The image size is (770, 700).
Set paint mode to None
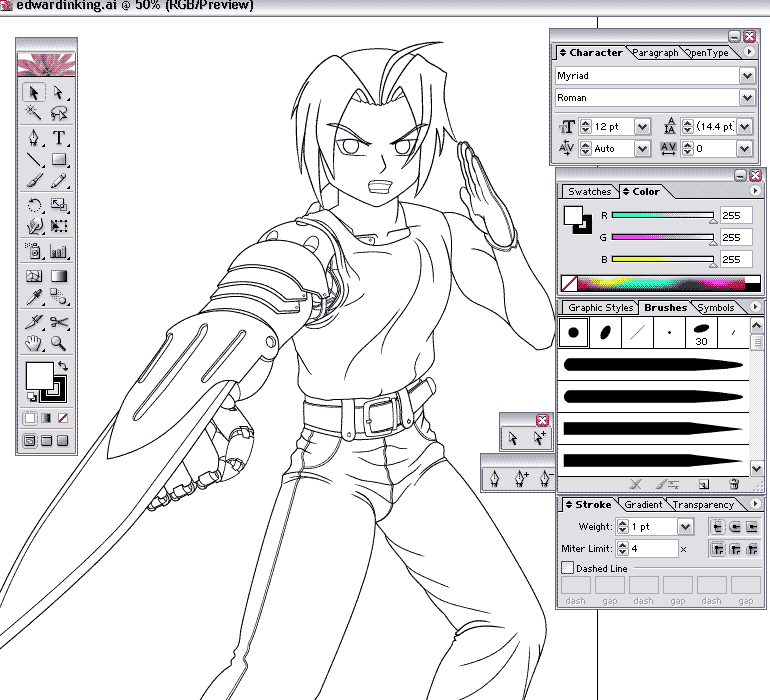click(x=62, y=418)
